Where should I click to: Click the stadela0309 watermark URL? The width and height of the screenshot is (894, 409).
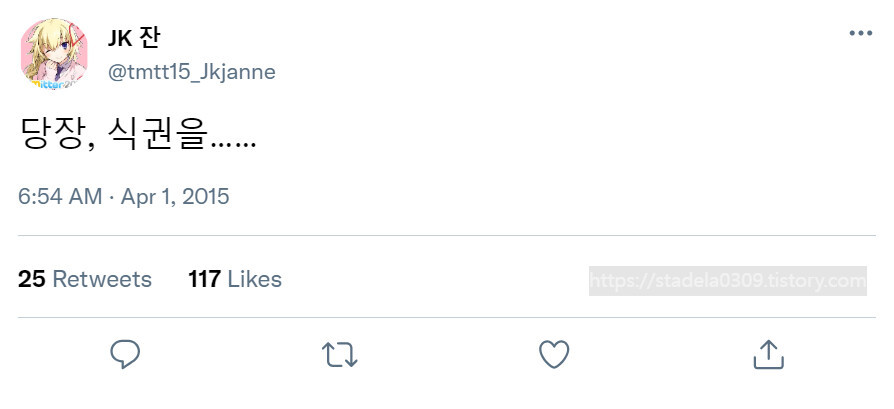(709, 281)
